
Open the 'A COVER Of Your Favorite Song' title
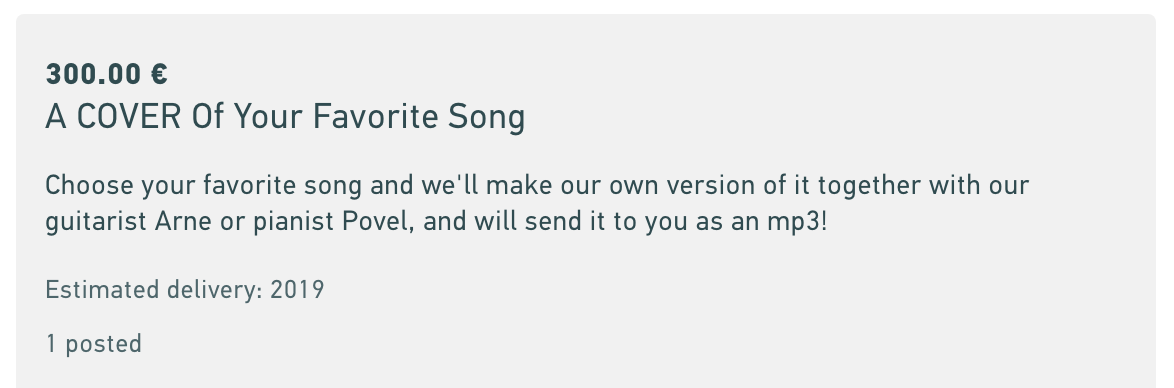tap(285, 117)
